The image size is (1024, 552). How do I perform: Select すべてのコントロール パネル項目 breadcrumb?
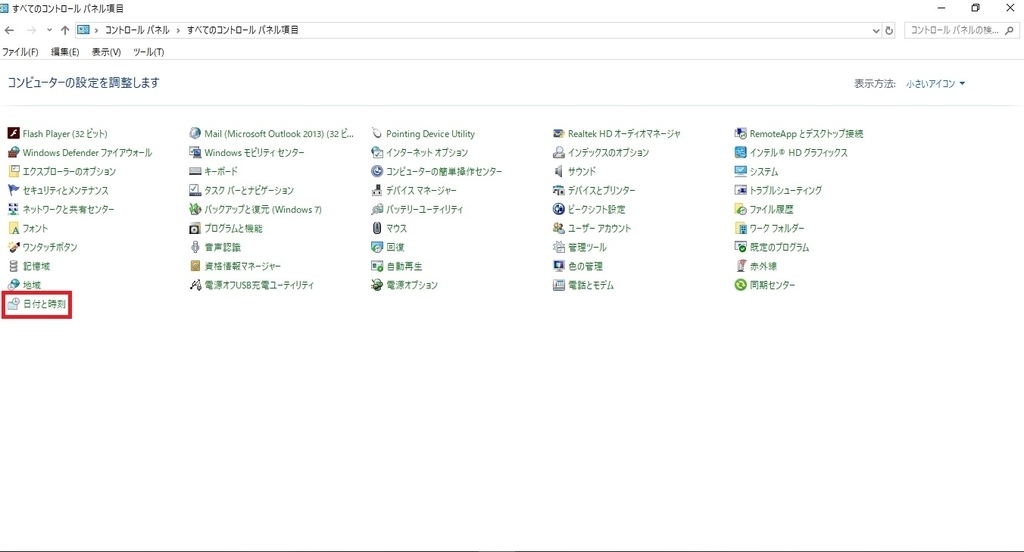(x=242, y=30)
